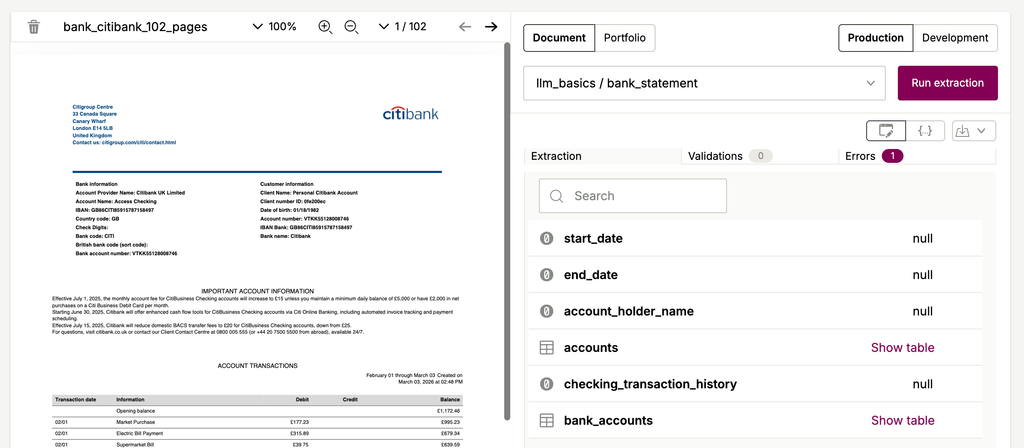Screen dimensions: 1024x448
Task: Click the null value of start_date
Action: tap(922, 239)
